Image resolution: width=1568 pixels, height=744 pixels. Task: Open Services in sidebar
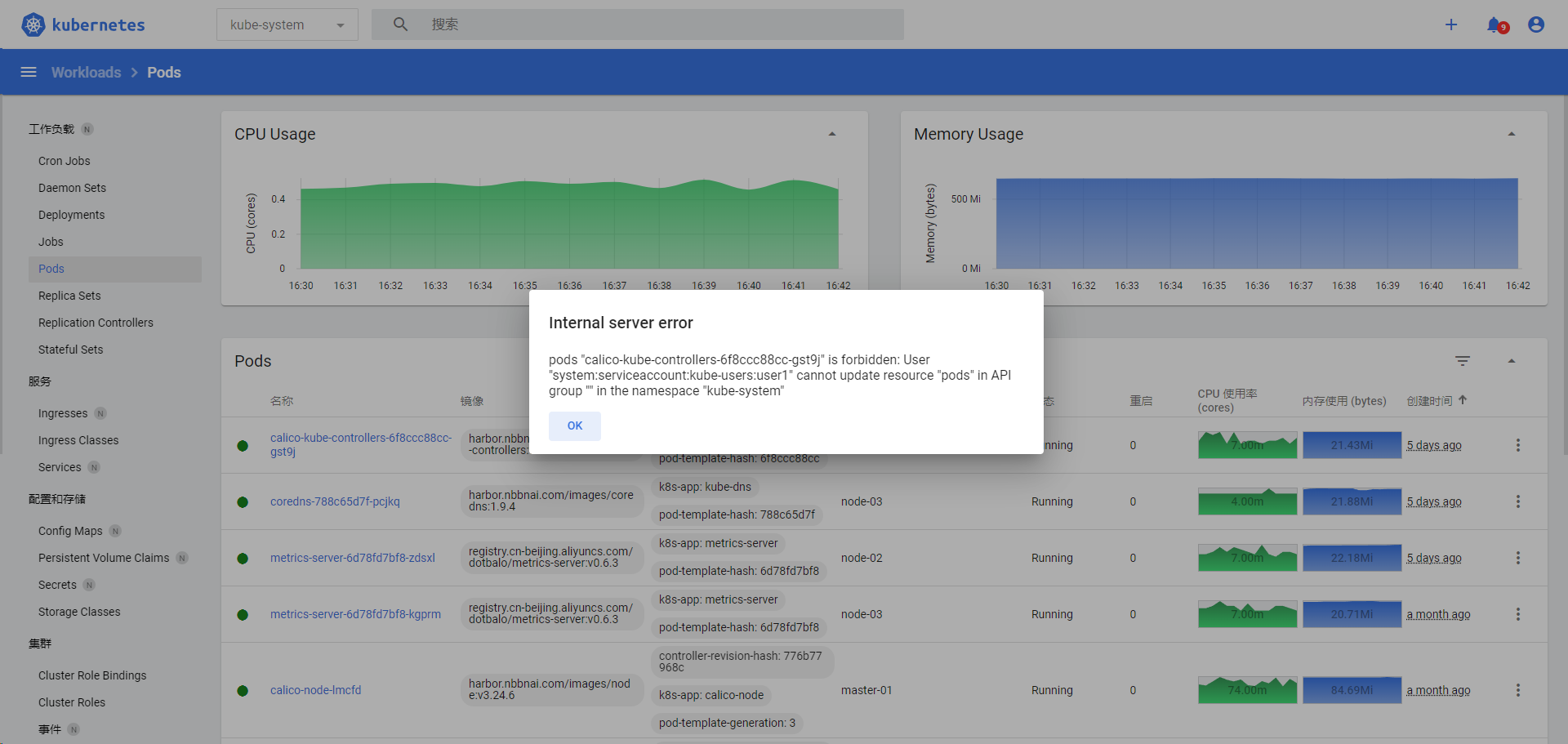click(x=60, y=467)
